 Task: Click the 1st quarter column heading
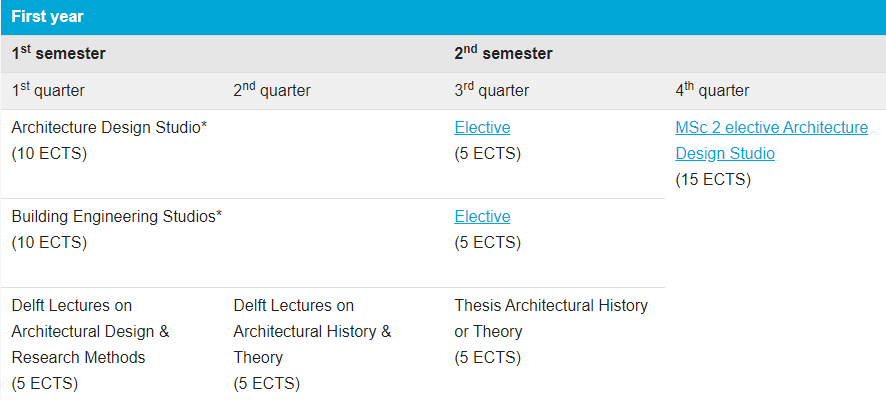tap(48, 91)
